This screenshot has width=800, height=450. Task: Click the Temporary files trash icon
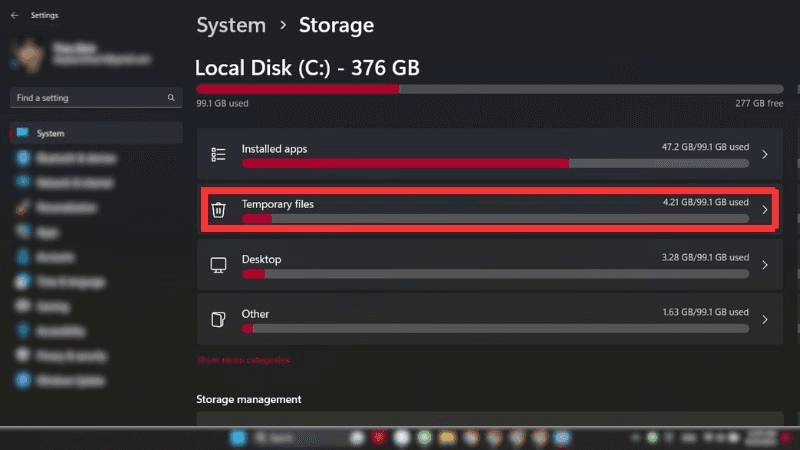[x=218, y=210]
